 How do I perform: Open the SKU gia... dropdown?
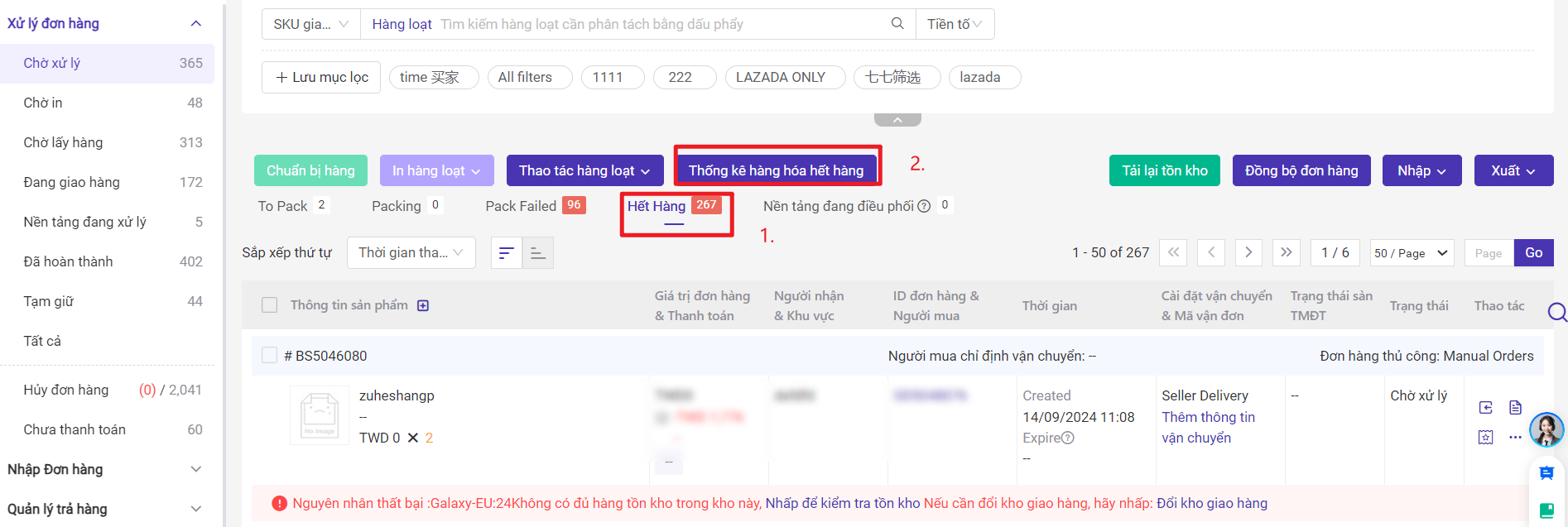pos(311,24)
